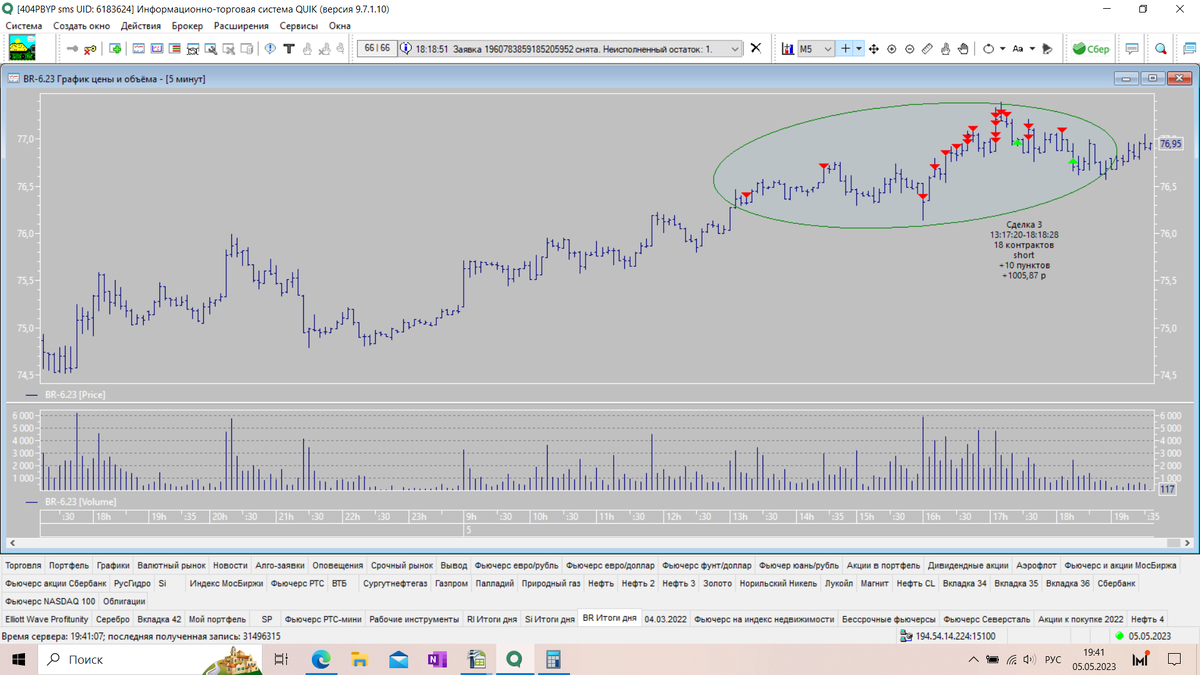Viewport: 1200px width, 675px height.
Task: Open OneNote from the taskbar
Action: [437, 659]
